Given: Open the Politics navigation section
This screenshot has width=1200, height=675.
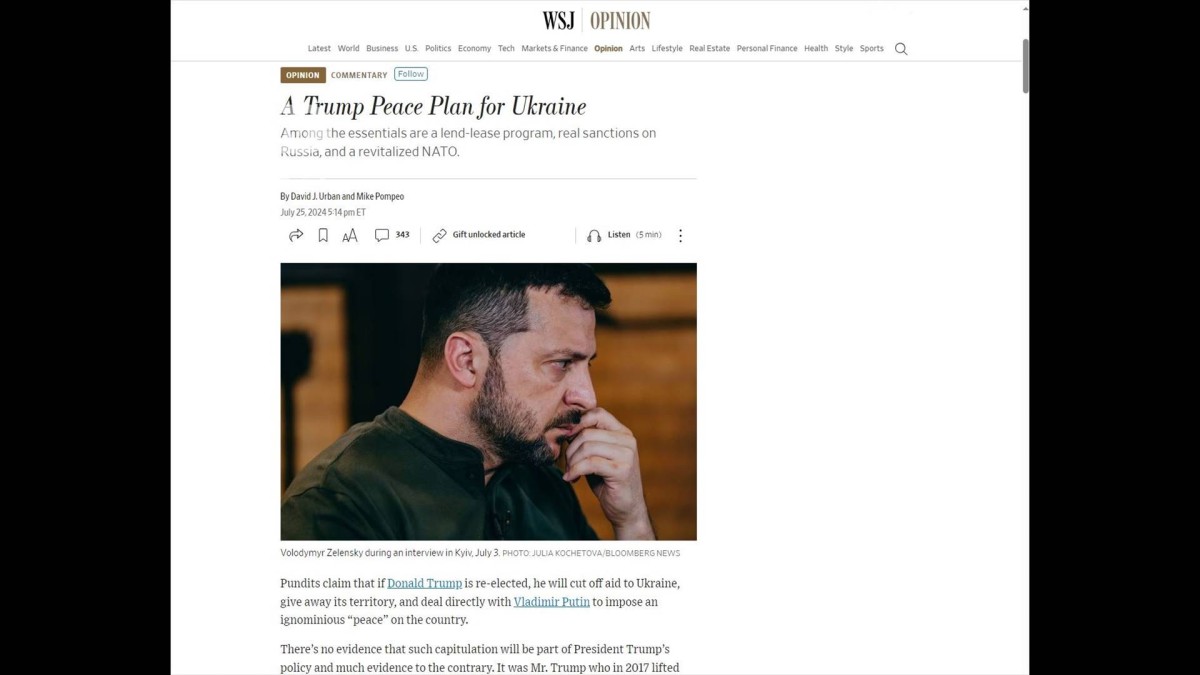Looking at the screenshot, I should click(x=438, y=49).
